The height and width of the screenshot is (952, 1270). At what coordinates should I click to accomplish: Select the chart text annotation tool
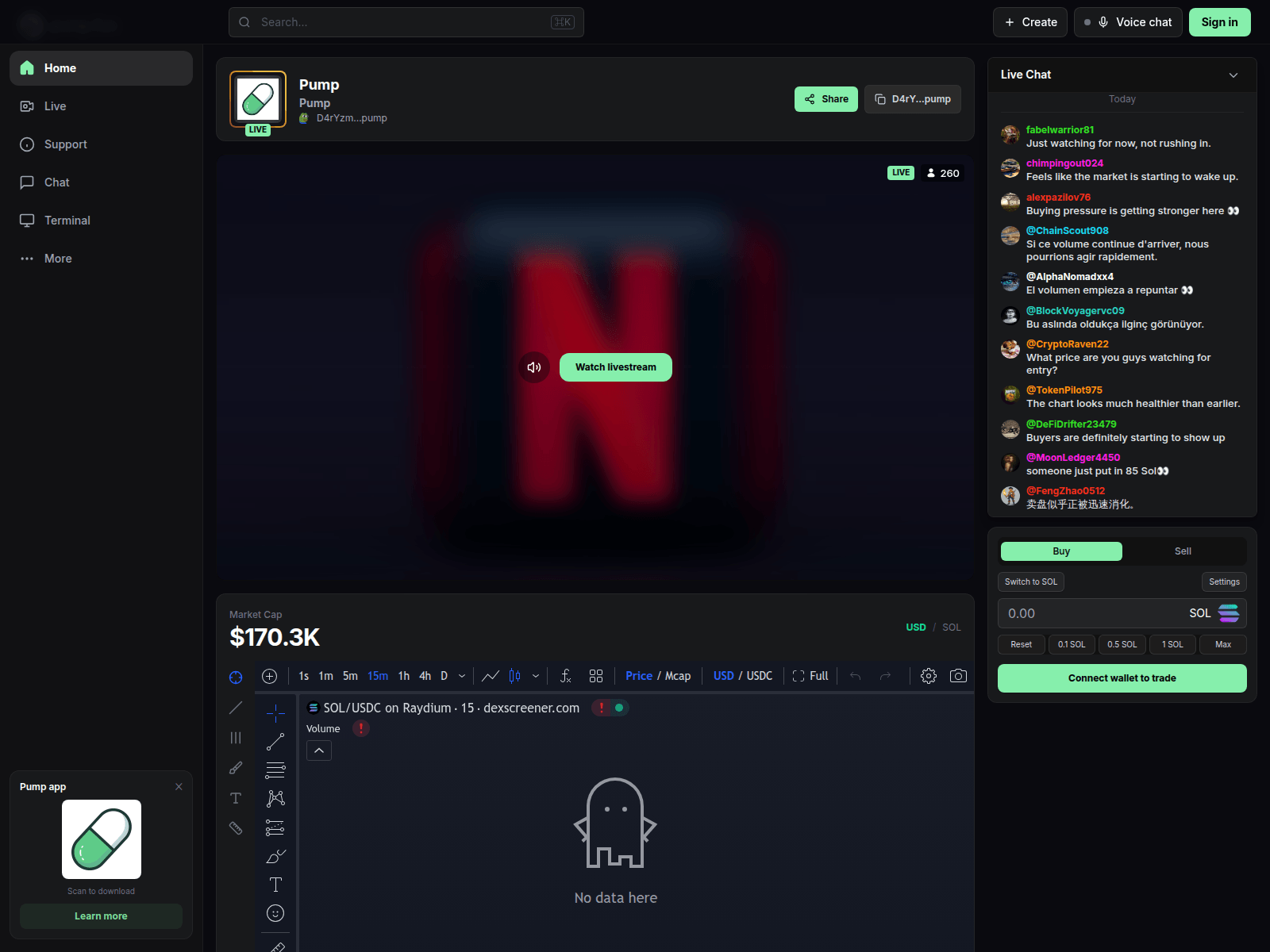(275, 885)
